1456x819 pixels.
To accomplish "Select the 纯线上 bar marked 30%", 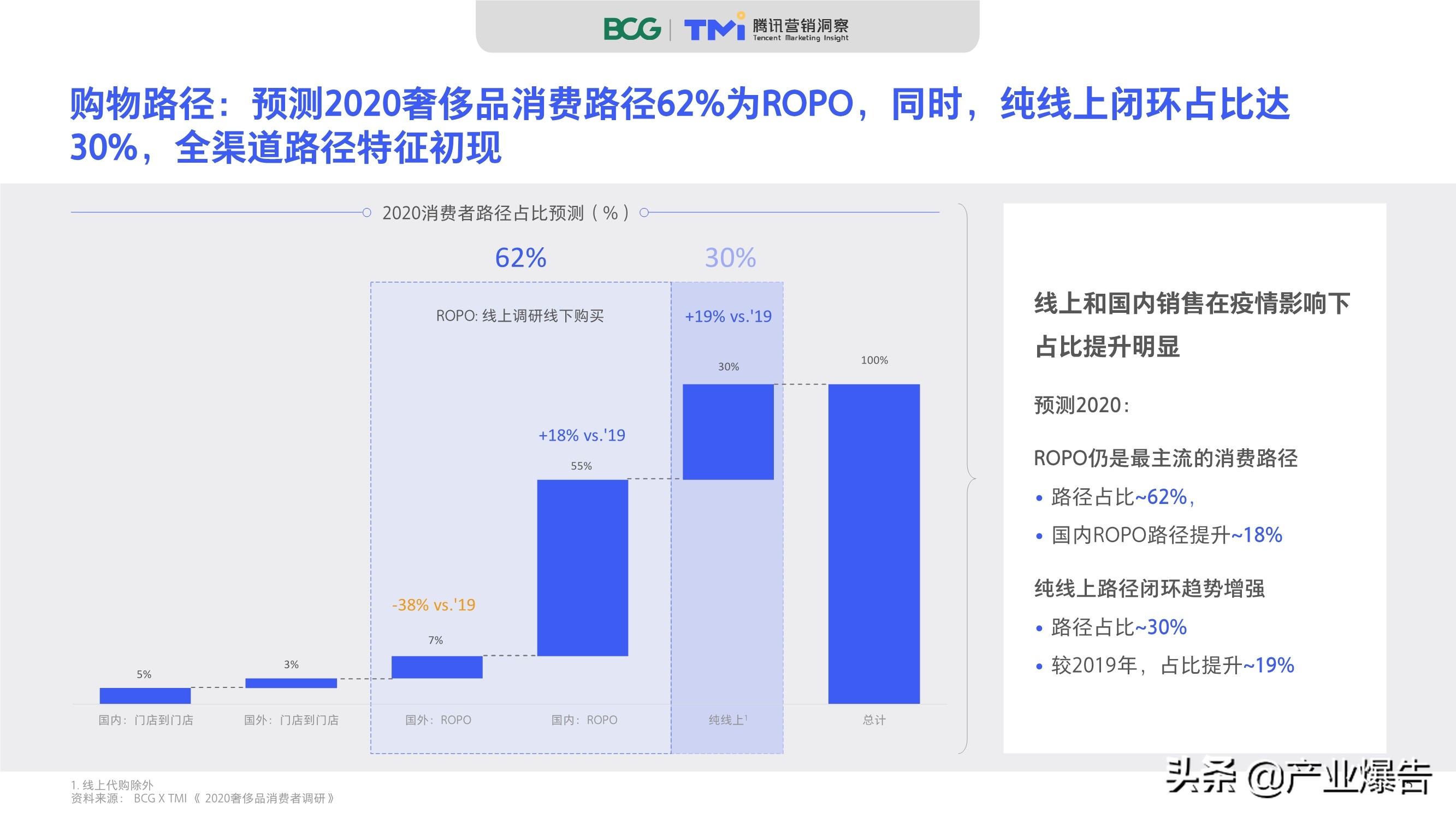I will (x=728, y=432).
